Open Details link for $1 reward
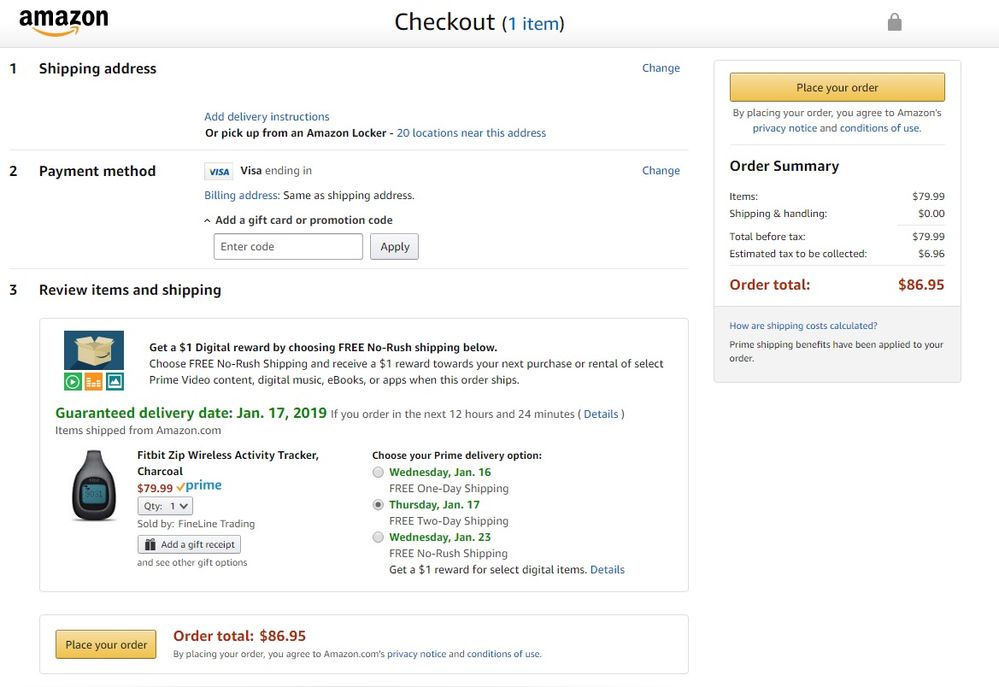 607,570
